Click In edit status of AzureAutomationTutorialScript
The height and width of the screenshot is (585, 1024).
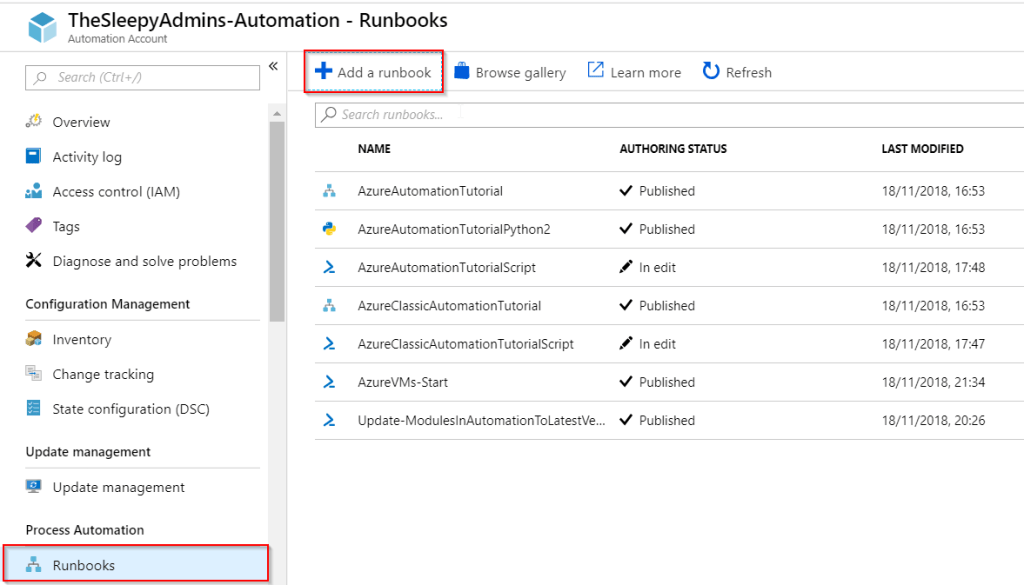647,267
